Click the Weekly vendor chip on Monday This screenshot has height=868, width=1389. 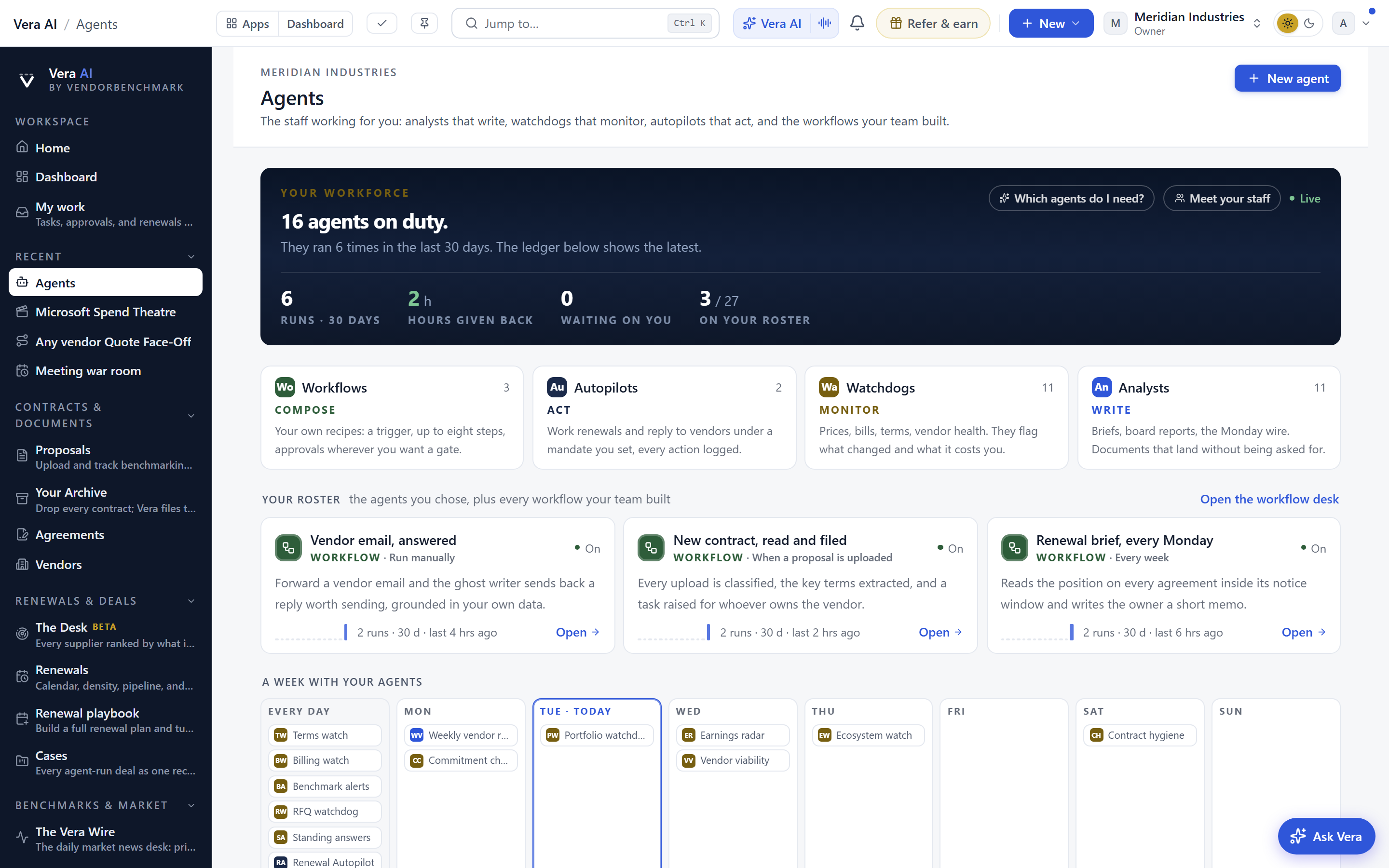tap(460, 735)
